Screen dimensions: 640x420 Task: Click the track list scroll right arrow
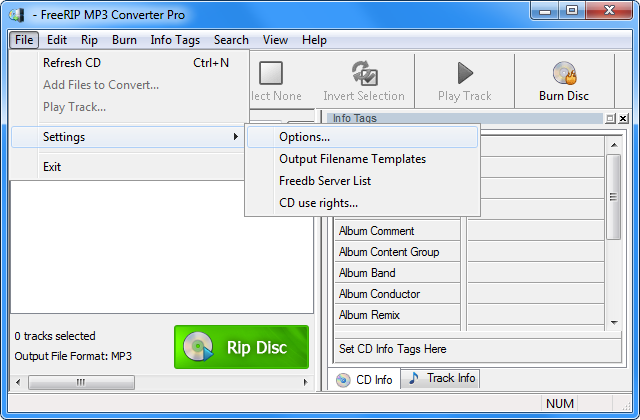tap(305, 382)
